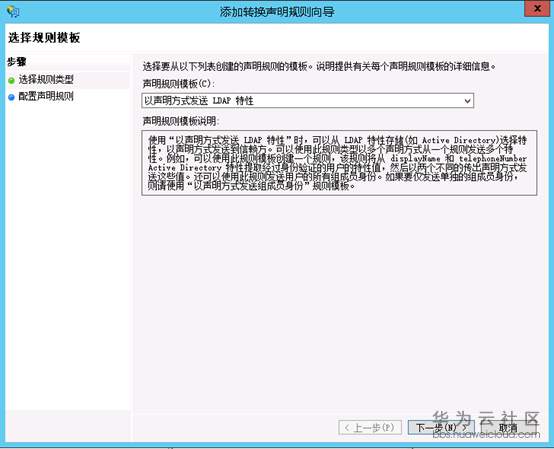Click the 选择规则模板 heading
Image resolution: width=554 pixels, height=449 pixels.
pyautogui.click(x=44, y=37)
